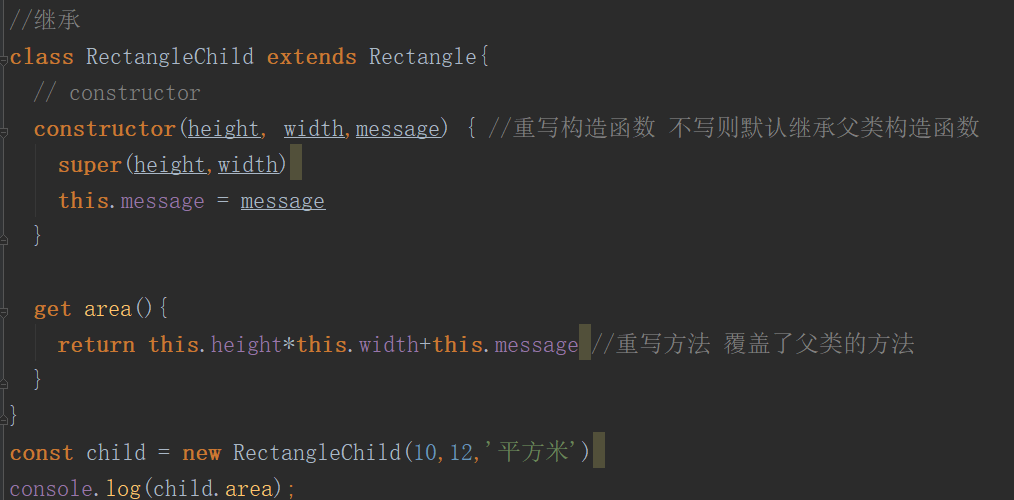Click the RectangleChild class name in declaration
Screen dimensions: 1014x500
(169, 57)
